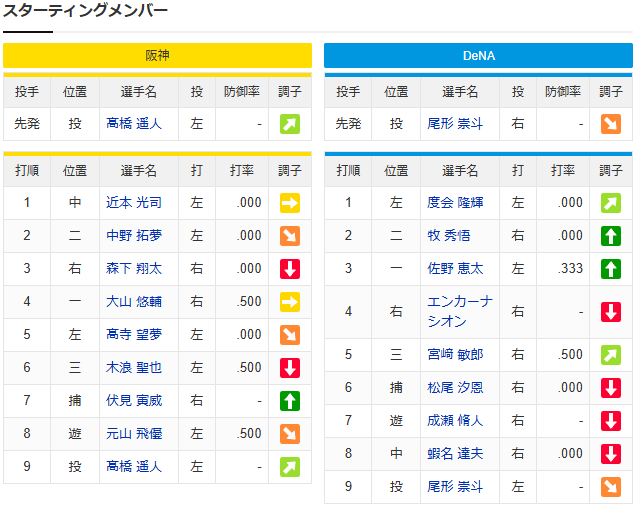Click position 捕 in 伏見 寅威 row
This screenshot has height=507, width=635.
pos(75,400)
